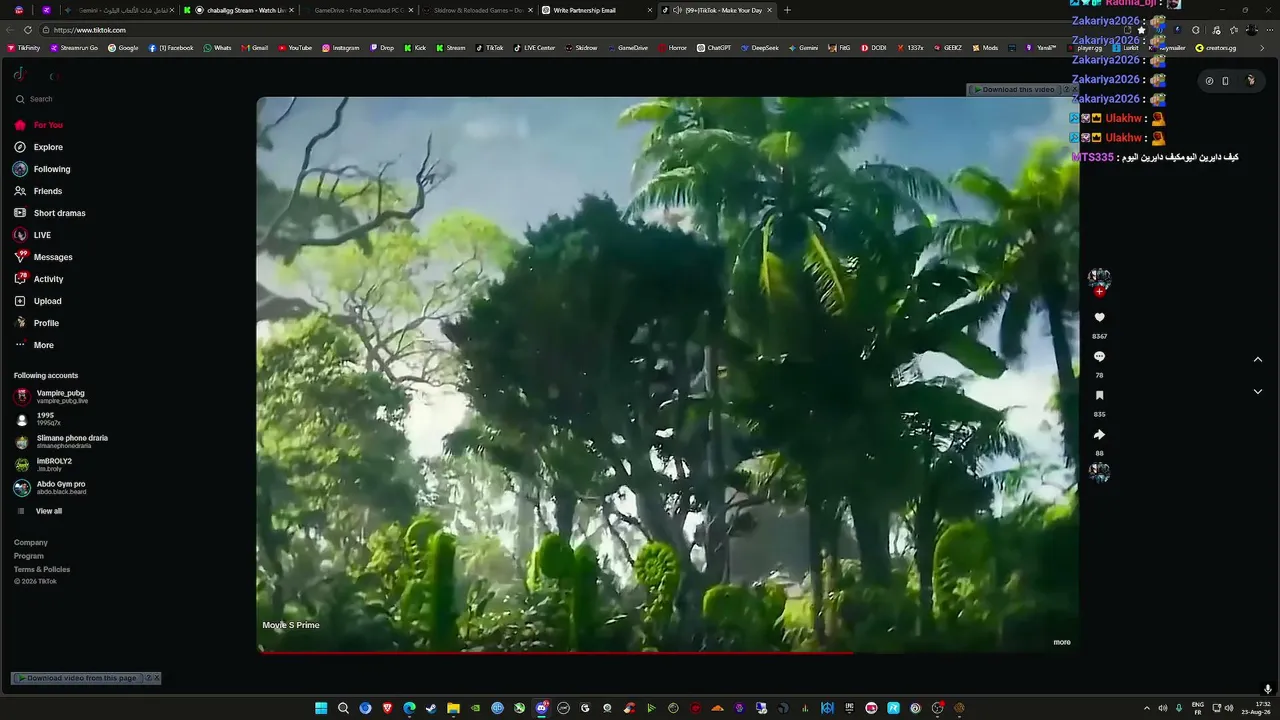1280x720 pixels.
Task: Switch to the Skidrow & Reloaded Games tab
Action: click(x=478, y=10)
